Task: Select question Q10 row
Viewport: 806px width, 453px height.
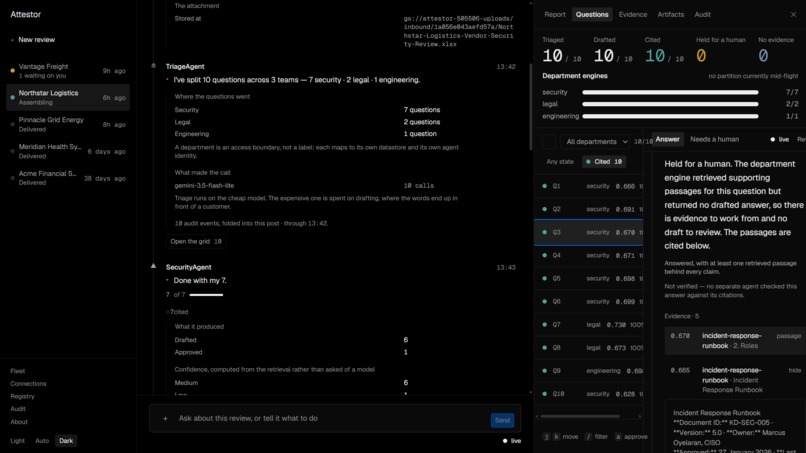Action: coord(589,394)
